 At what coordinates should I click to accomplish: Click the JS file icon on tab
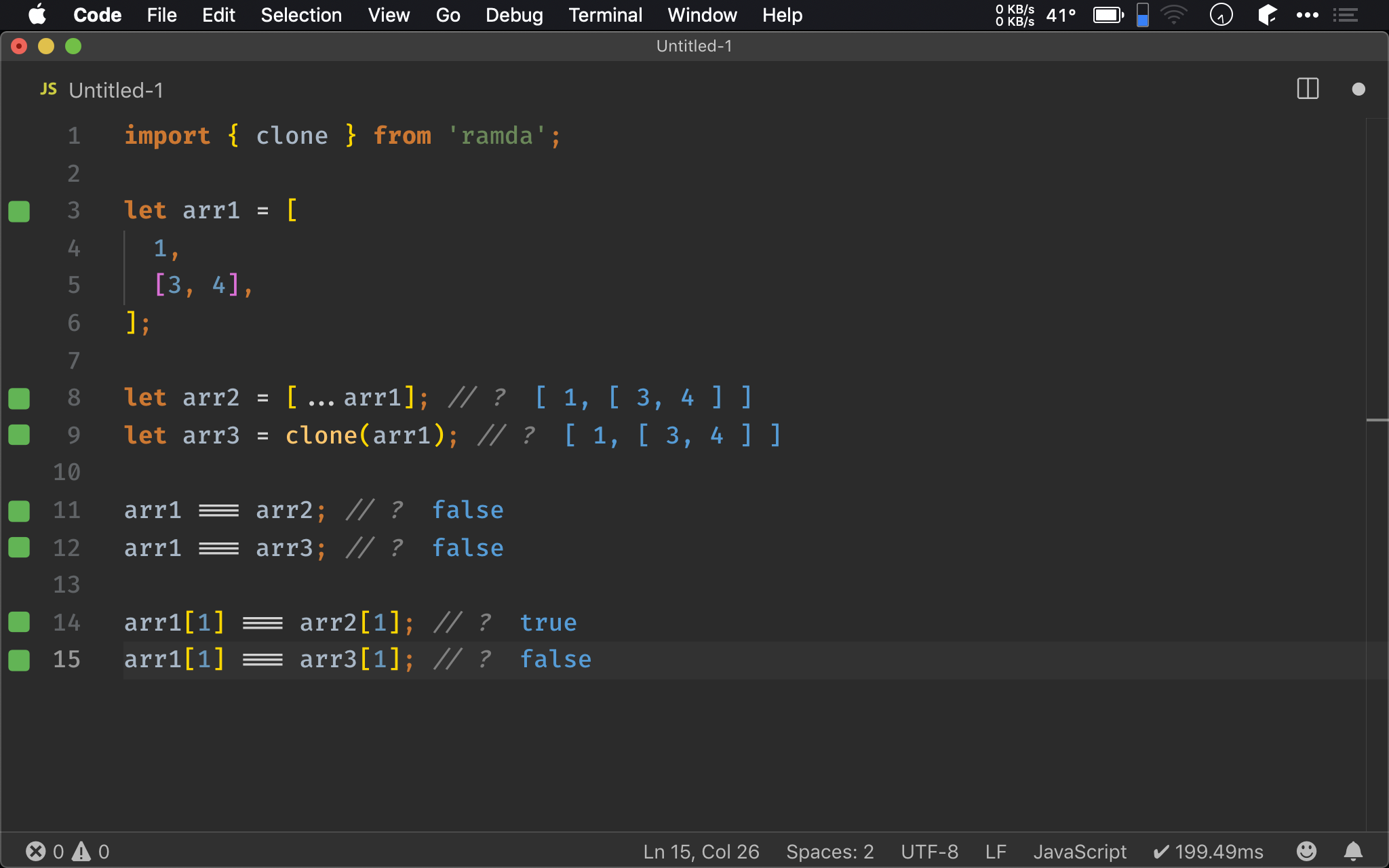(48, 90)
